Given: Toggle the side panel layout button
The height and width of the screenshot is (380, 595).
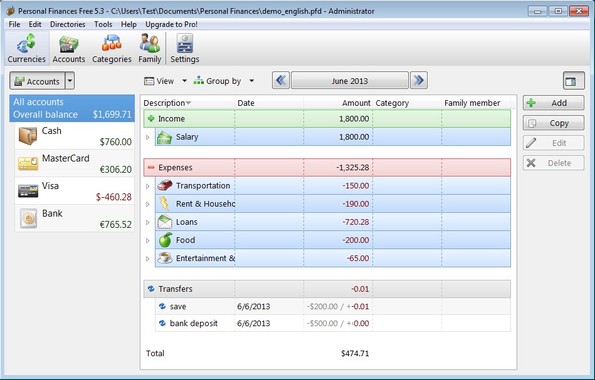Looking at the screenshot, I should click(574, 81).
